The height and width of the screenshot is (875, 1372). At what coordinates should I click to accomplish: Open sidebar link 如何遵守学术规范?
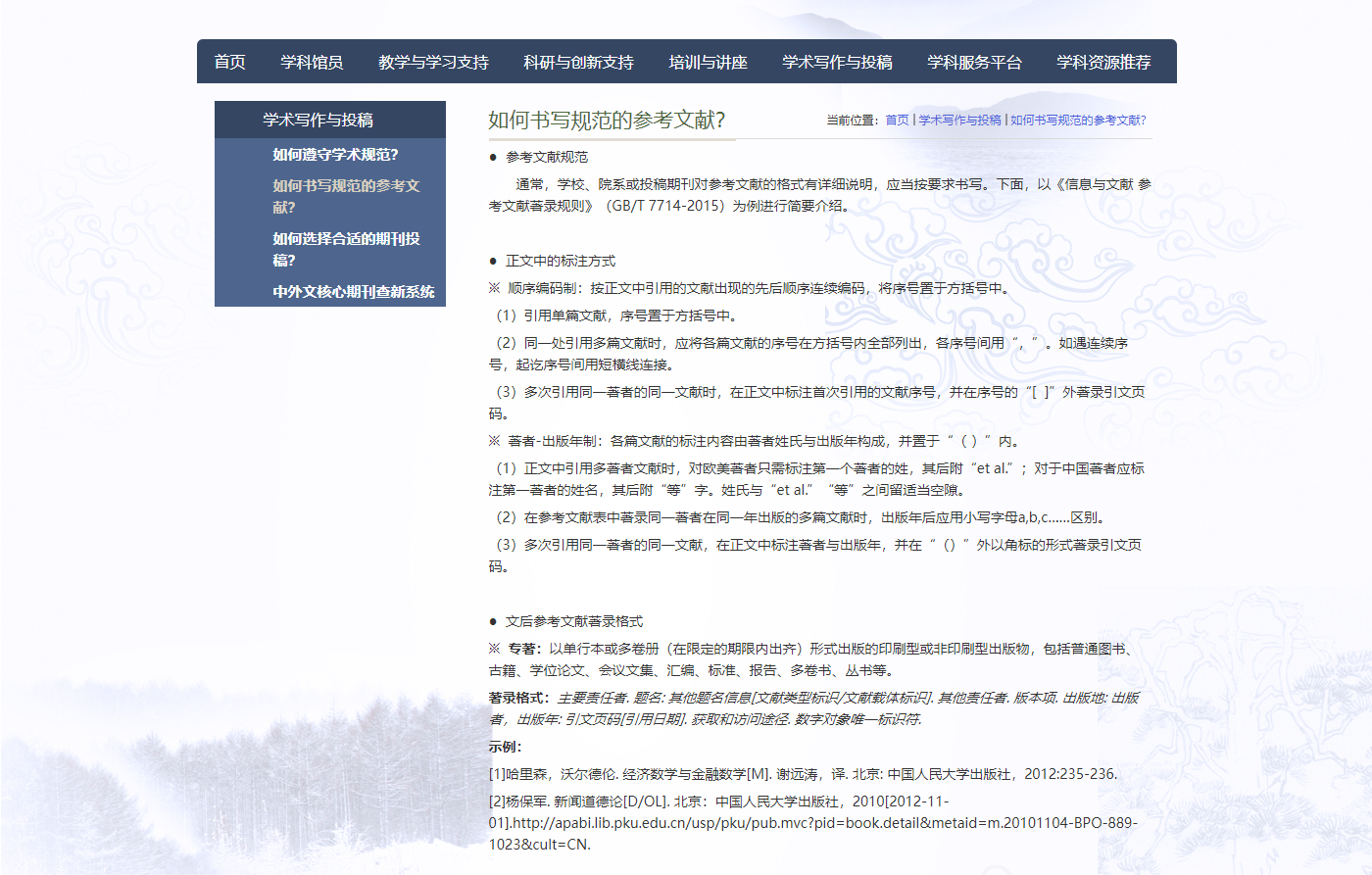click(335, 154)
